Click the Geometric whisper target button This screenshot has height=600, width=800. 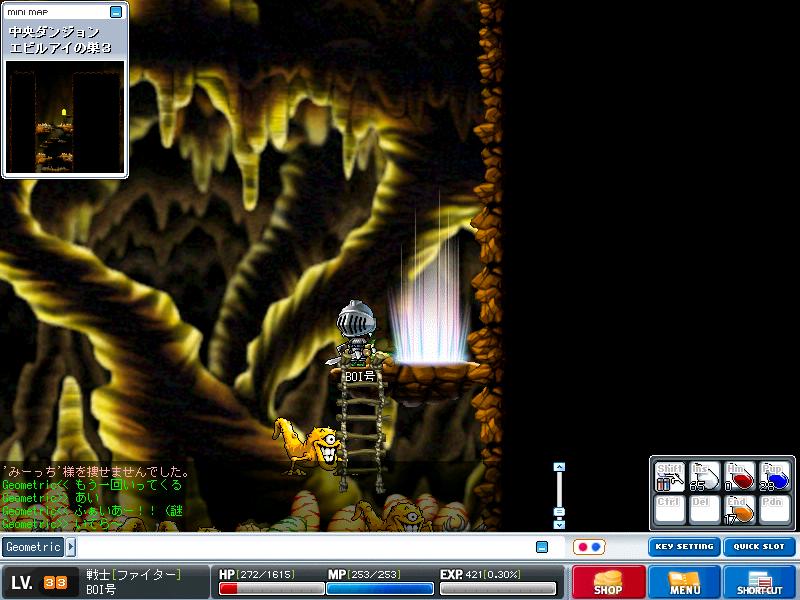[x=33, y=547]
